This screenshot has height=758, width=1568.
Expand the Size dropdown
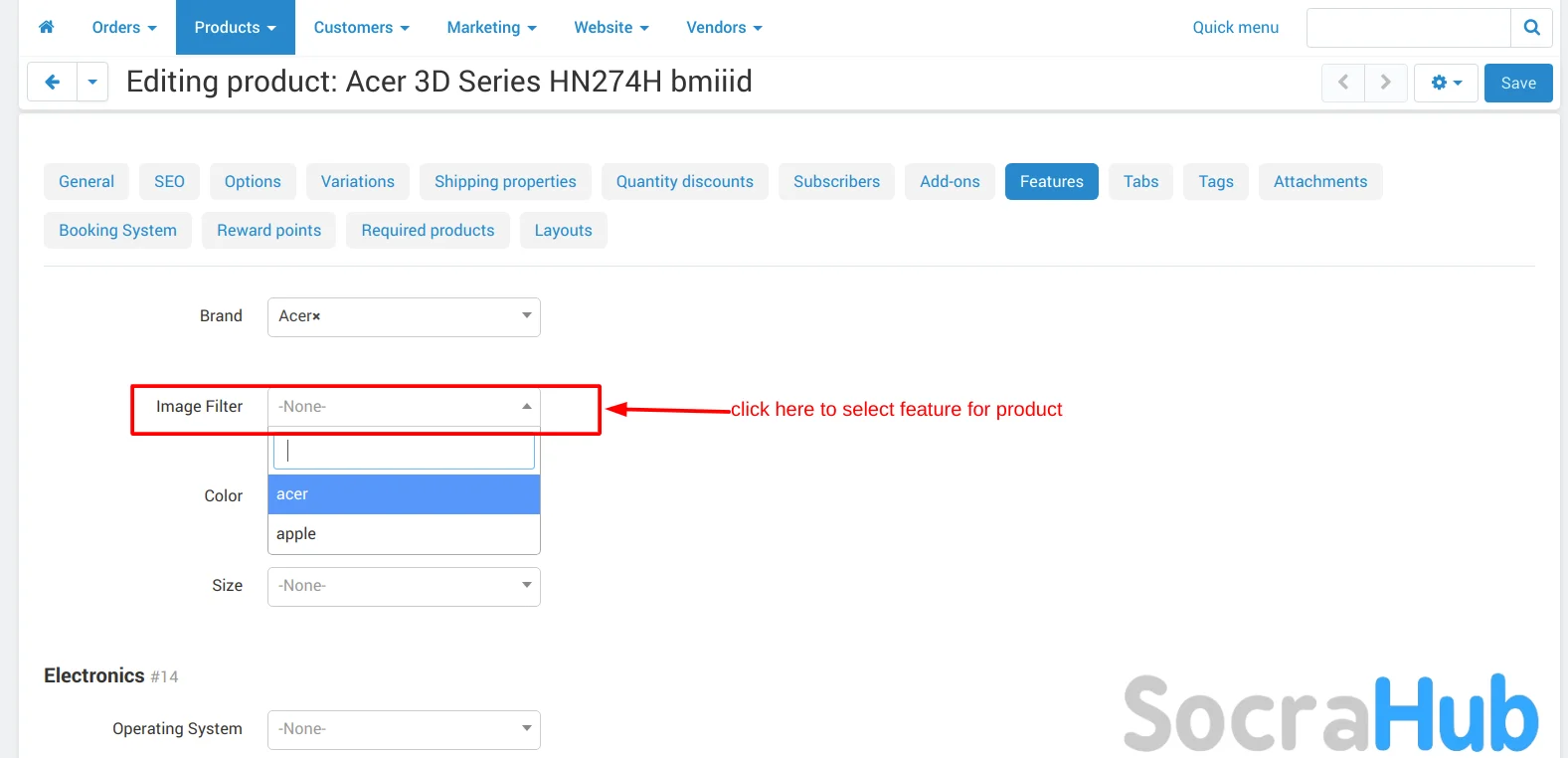point(526,586)
